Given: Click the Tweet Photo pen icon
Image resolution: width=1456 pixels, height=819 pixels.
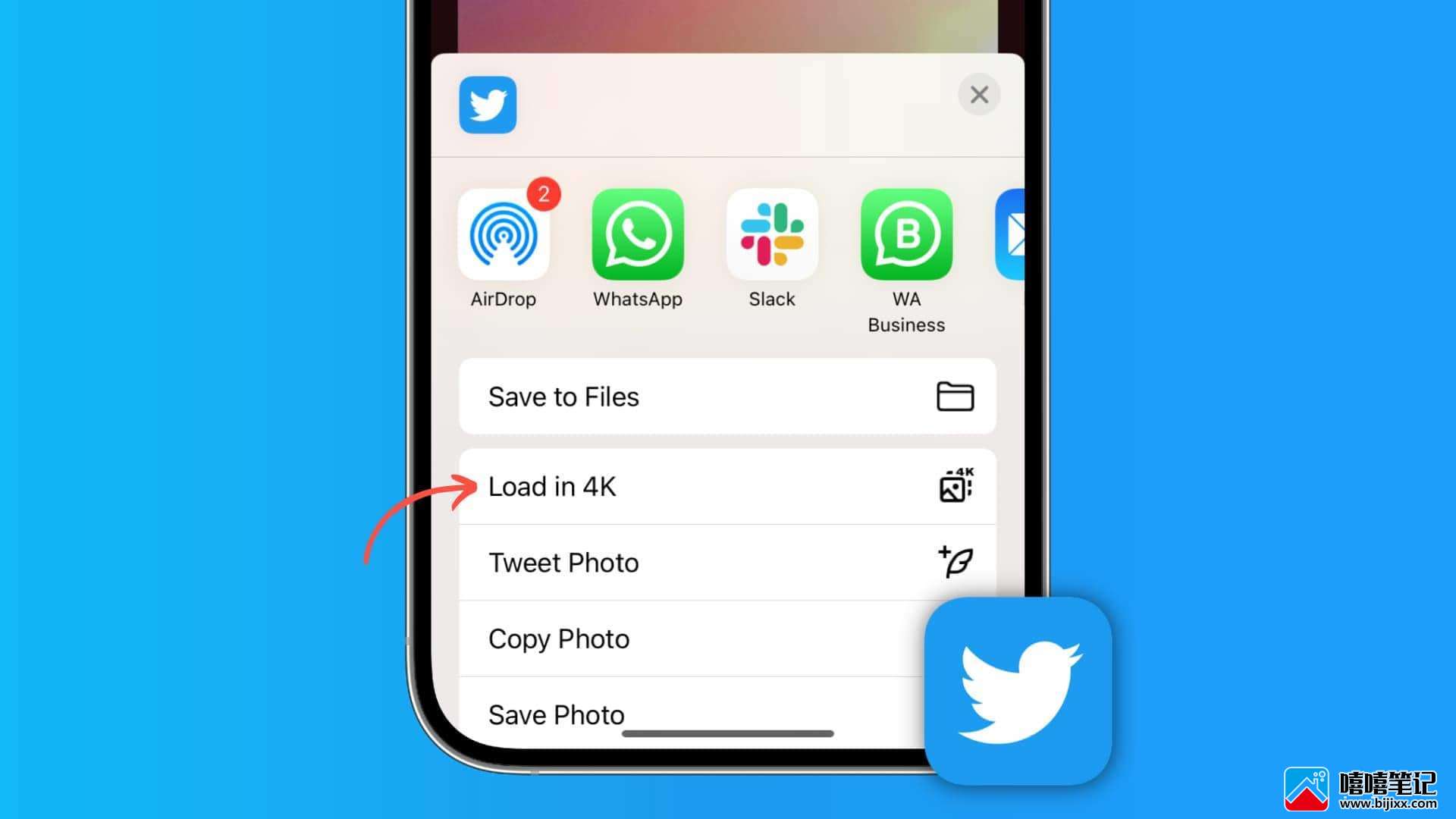Looking at the screenshot, I should (954, 561).
